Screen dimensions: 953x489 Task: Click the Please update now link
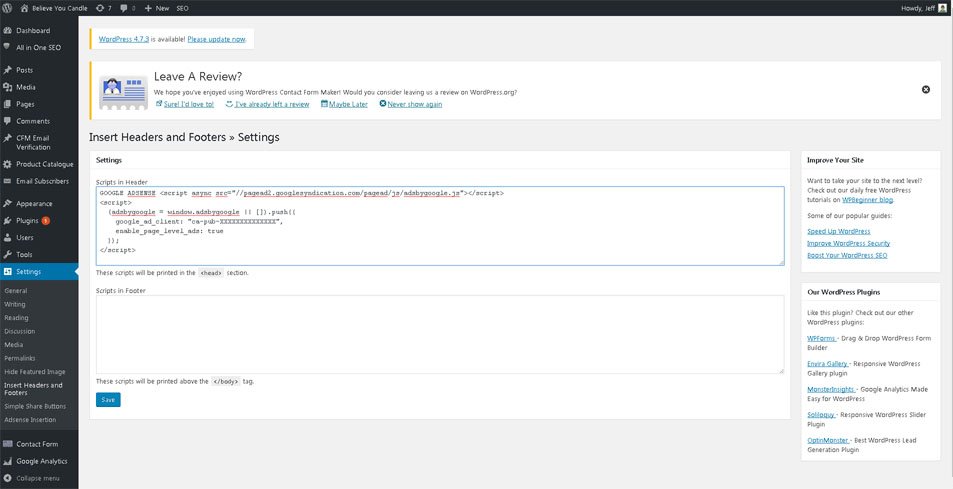[x=216, y=39]
